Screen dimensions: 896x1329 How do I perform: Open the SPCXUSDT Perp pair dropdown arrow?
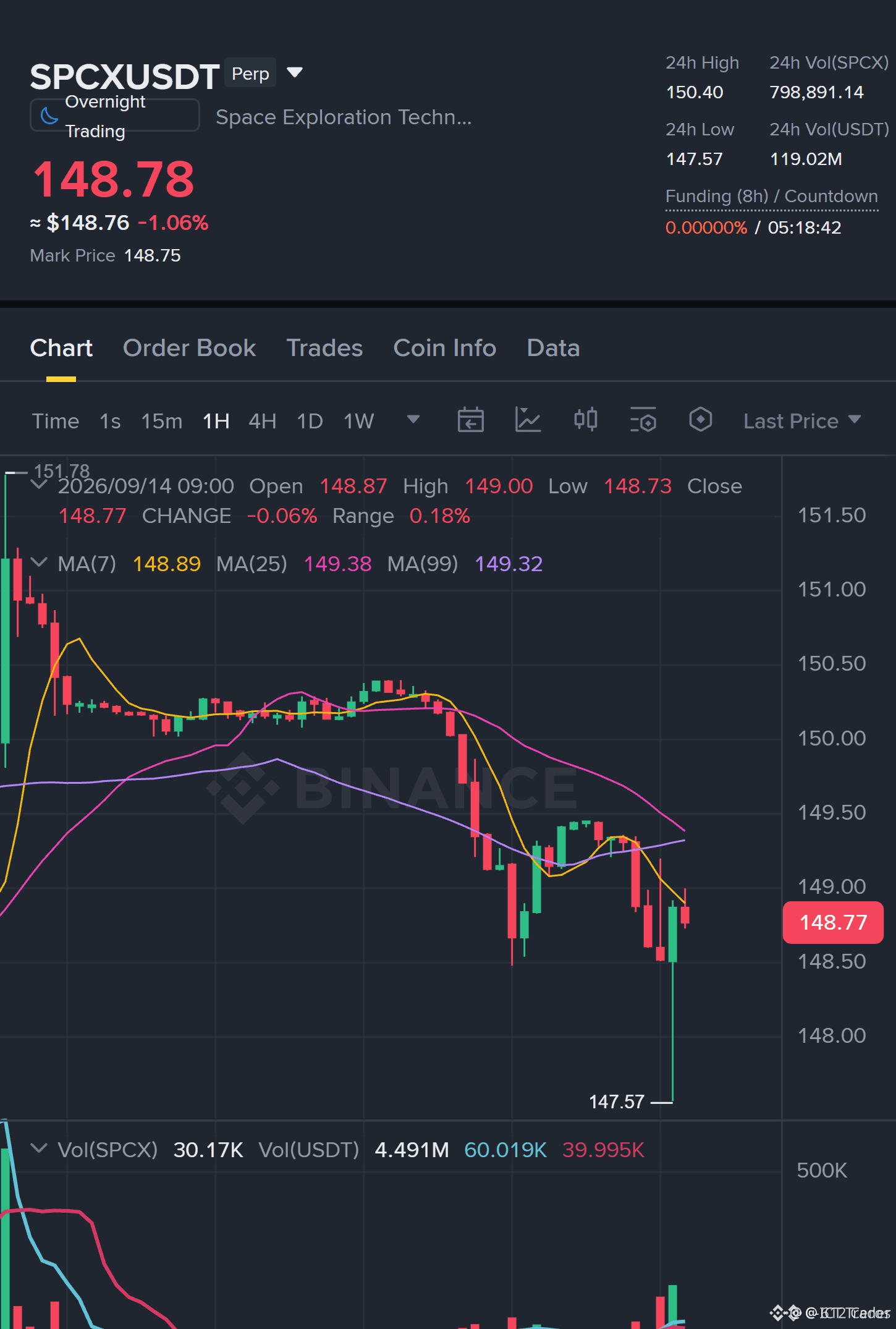pyautogui.click(x=295, y=73)
